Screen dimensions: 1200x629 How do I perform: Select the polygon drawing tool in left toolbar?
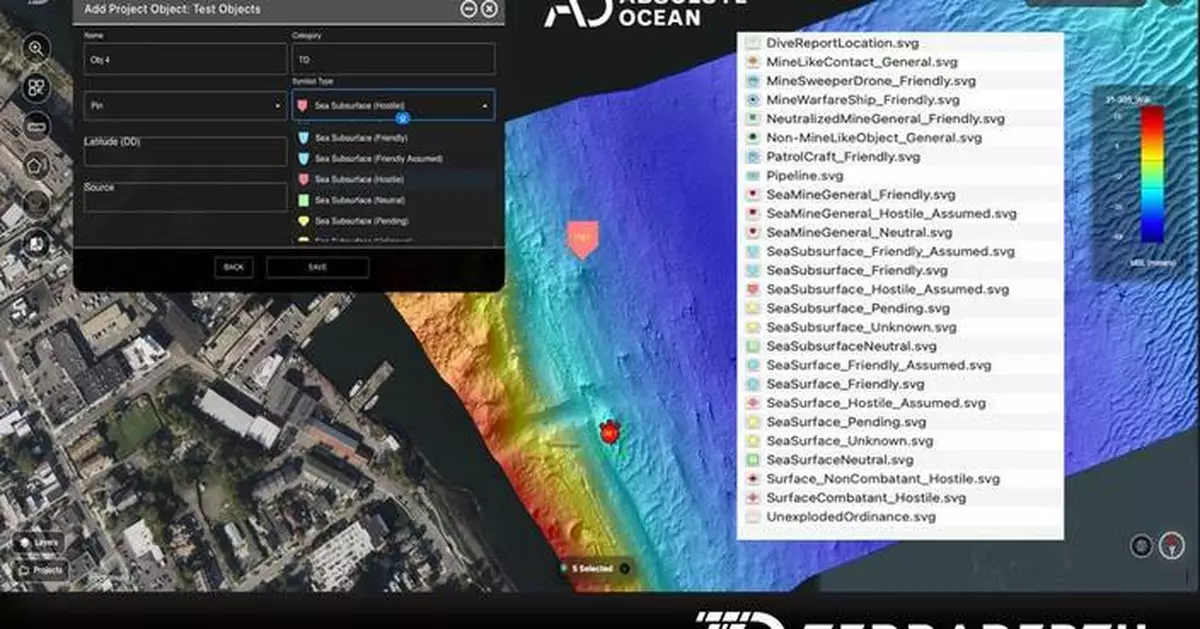point(37,165)
